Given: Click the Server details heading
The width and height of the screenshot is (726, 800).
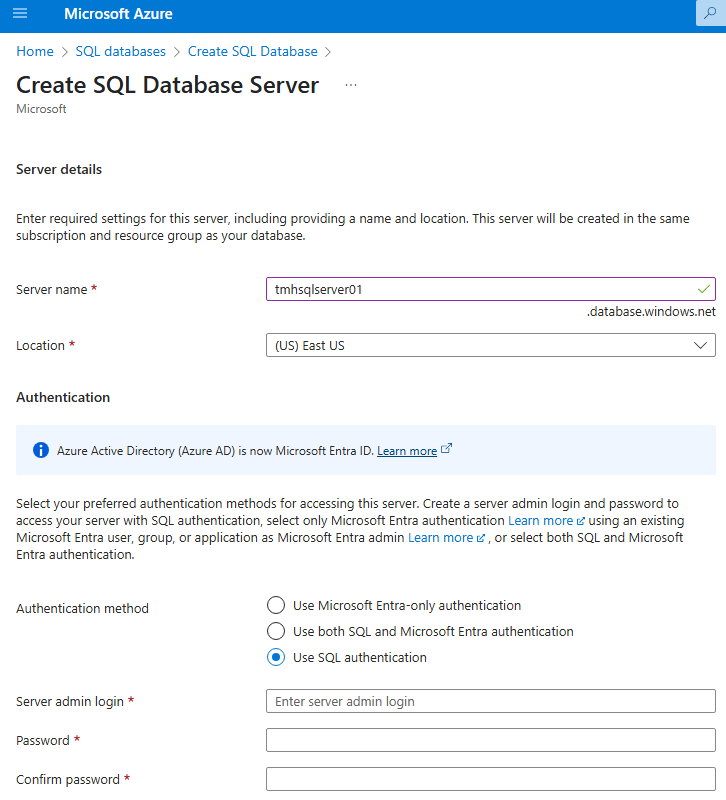Looking at the screenshot, I should click(59, 169).
